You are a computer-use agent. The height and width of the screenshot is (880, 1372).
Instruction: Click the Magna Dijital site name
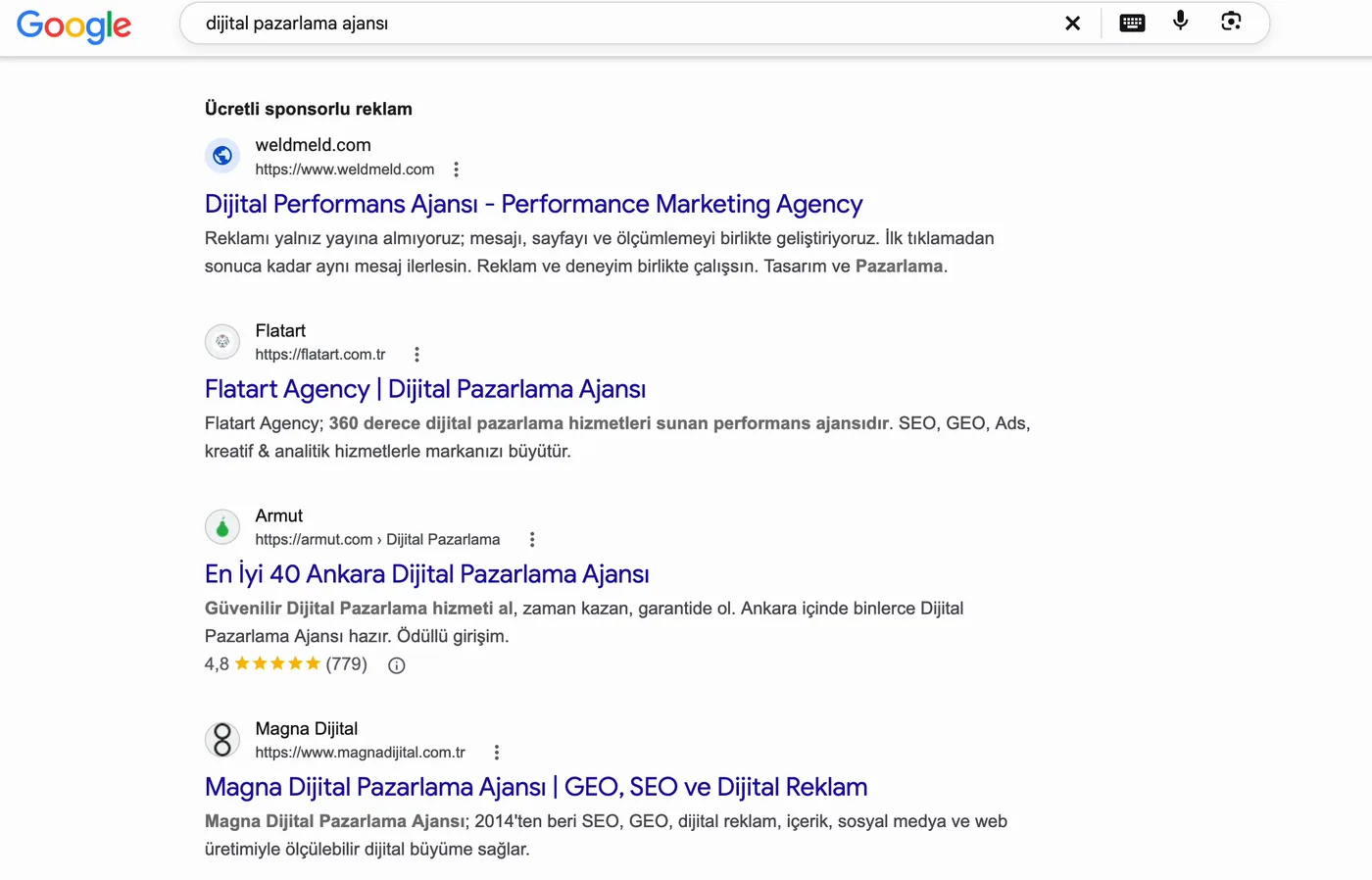[x=307, y=728]
